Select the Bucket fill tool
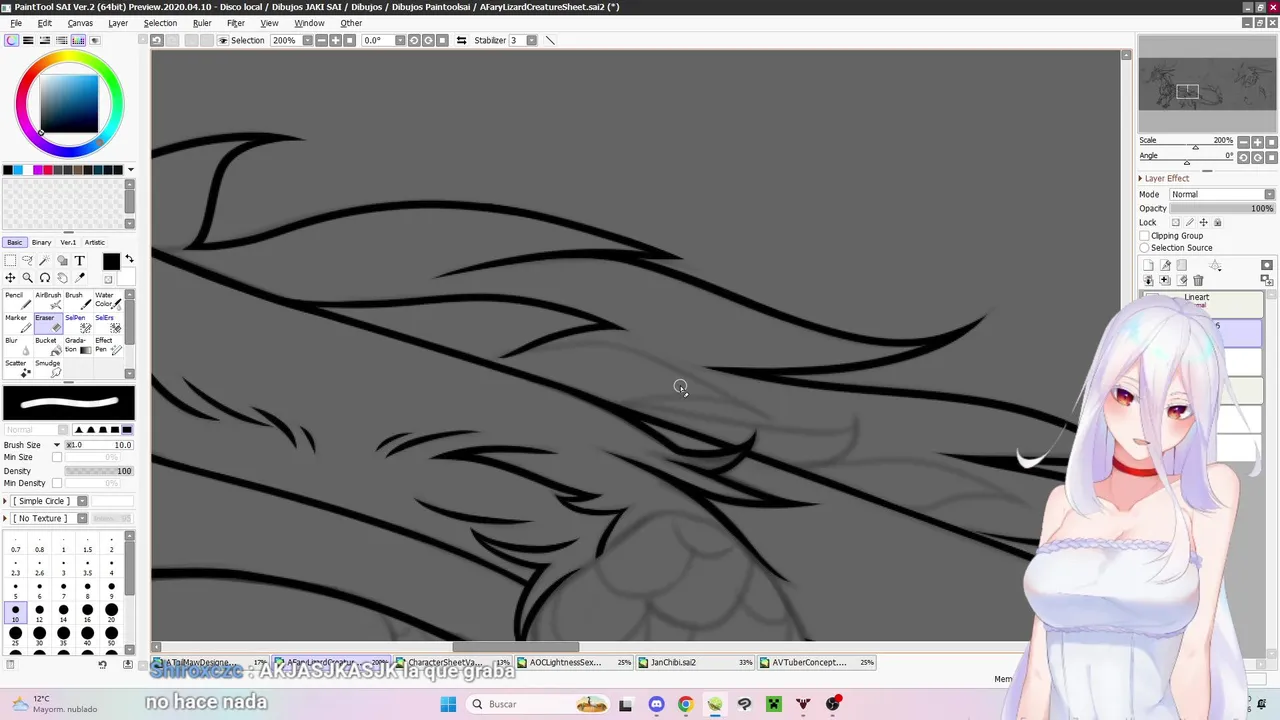Viewport: 1280px width, 720px height. [48, 346]
